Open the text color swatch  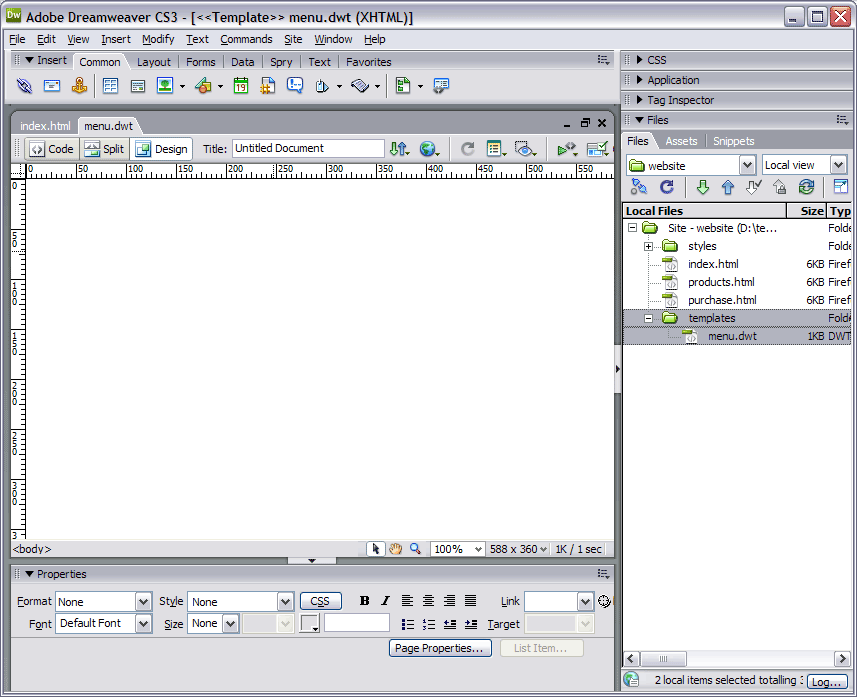click(310, 623)
